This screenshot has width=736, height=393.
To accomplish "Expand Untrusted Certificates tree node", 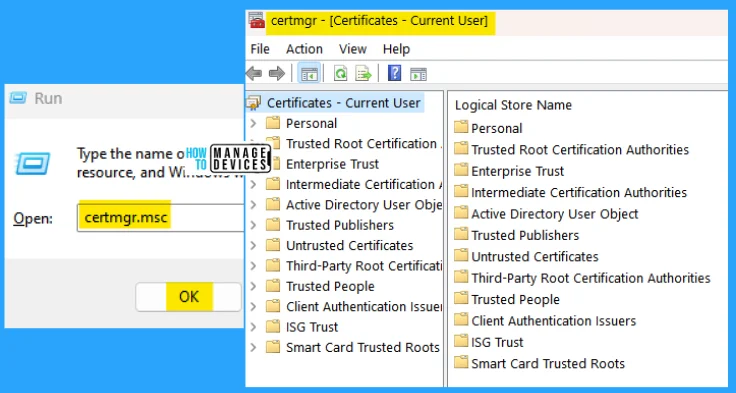I will (x=253, y=246).
